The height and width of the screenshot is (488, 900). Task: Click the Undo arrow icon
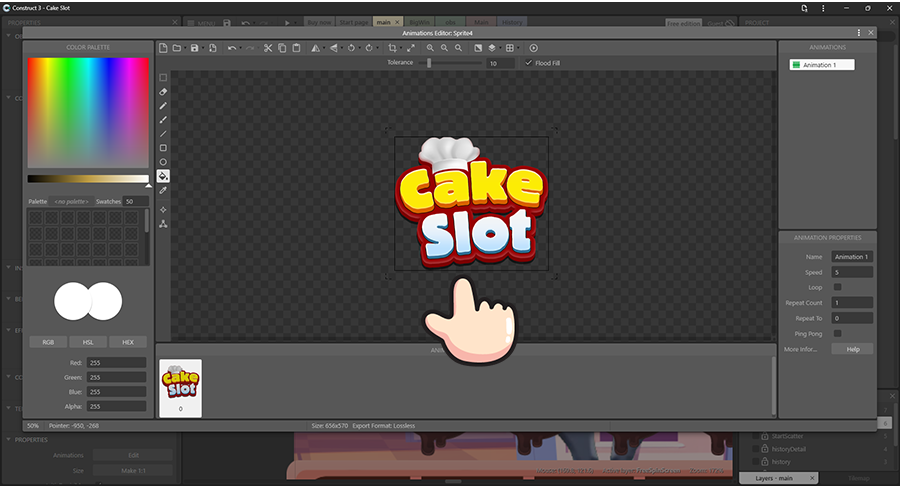[232, 48]
